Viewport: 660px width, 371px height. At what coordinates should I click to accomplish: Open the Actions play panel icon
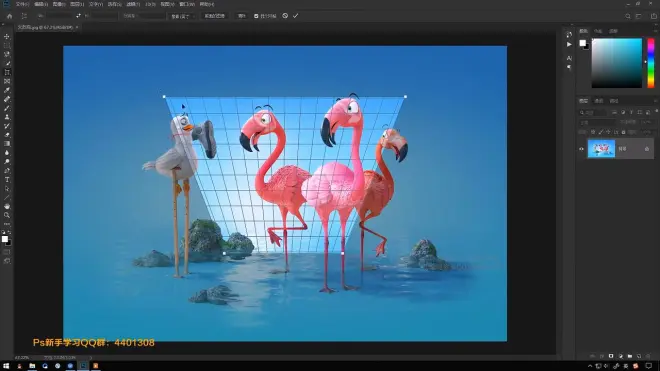(x=569, y=44)
